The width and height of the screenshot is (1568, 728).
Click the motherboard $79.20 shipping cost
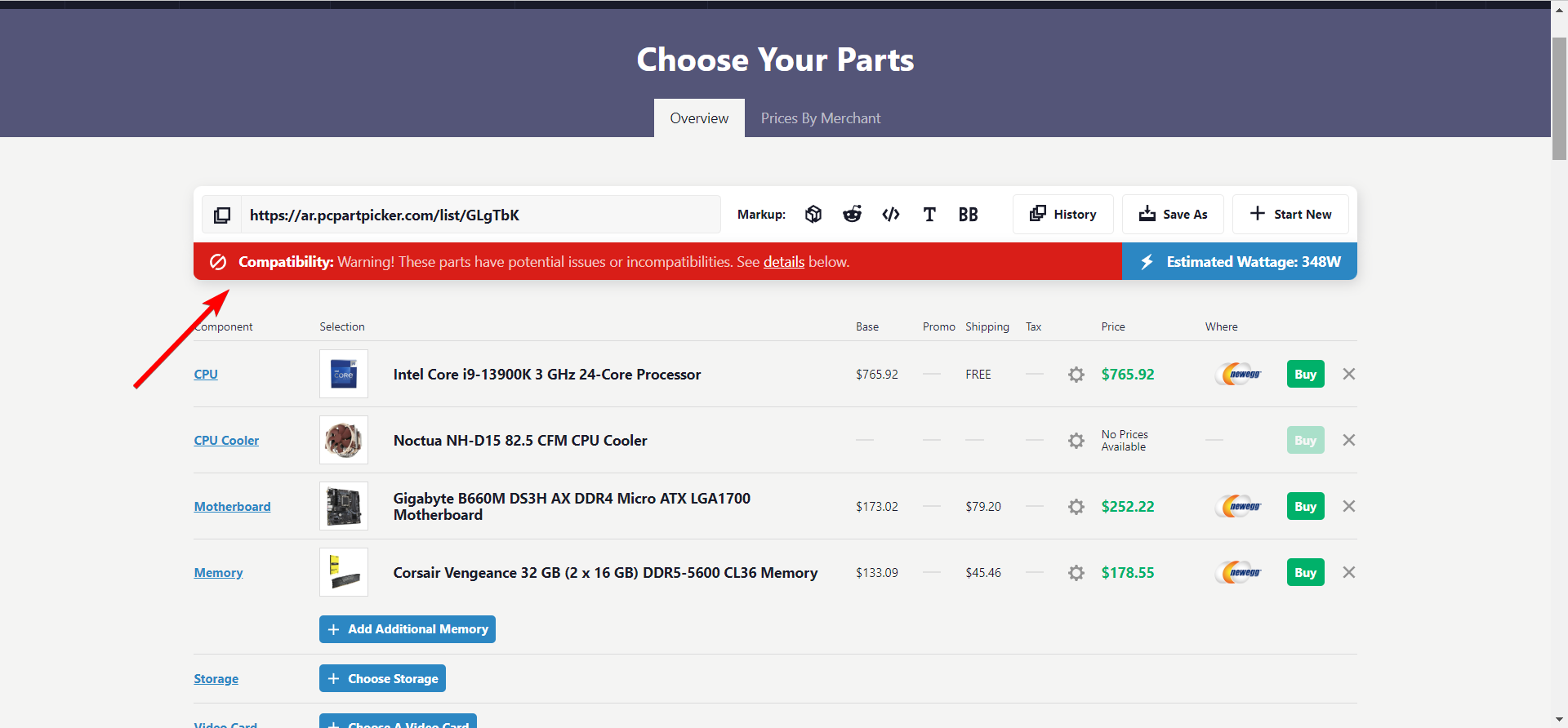coord(983,506)
